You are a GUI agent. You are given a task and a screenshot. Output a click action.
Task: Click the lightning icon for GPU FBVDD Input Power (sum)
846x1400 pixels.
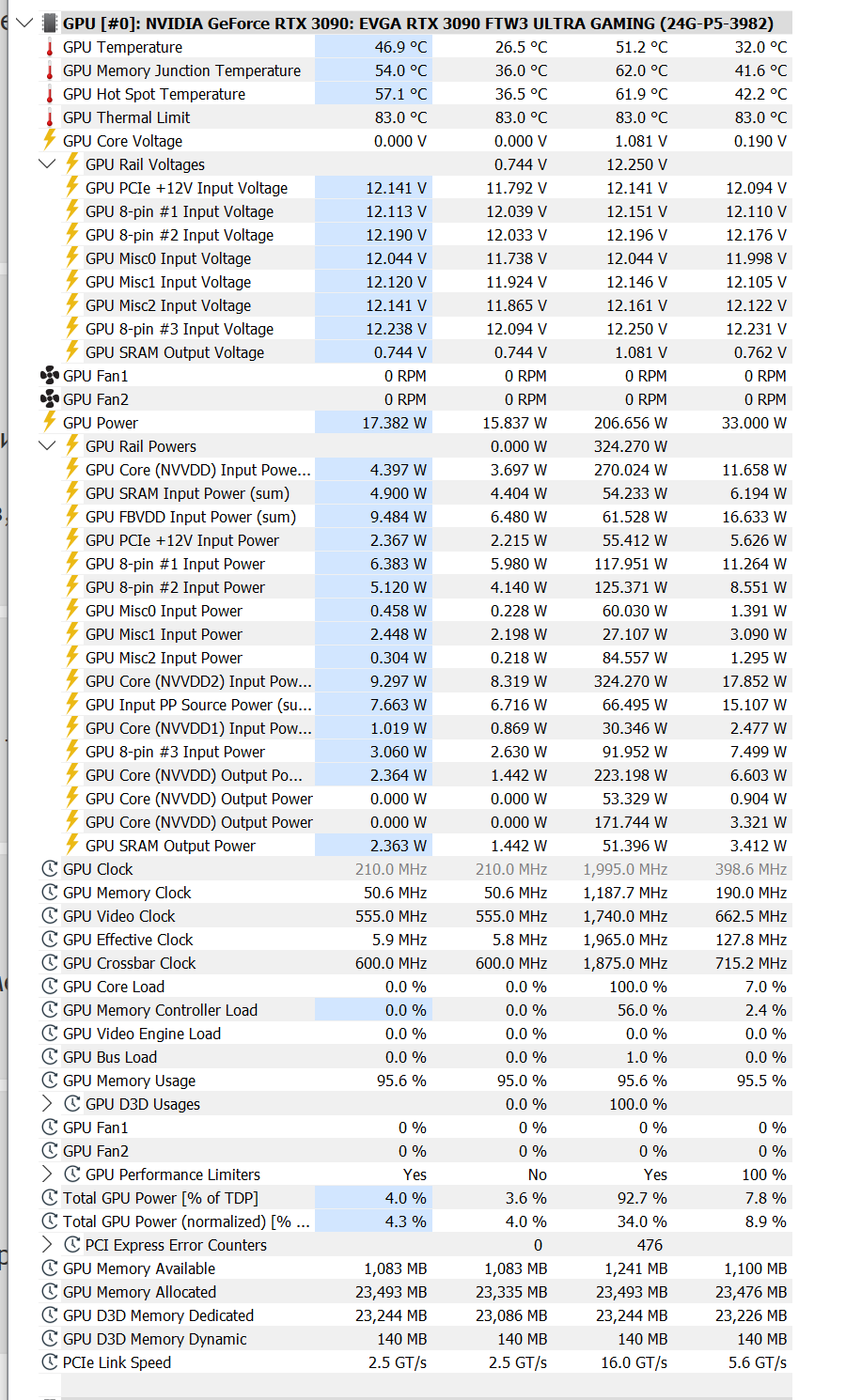(x=72, y=515)
